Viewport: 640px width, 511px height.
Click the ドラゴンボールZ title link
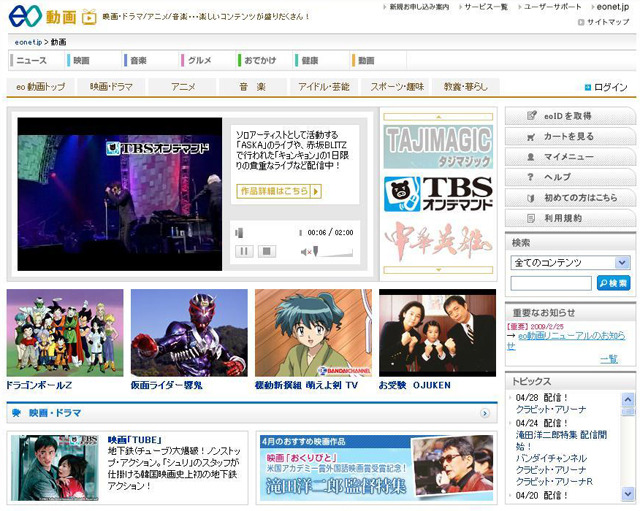[39, 385]
